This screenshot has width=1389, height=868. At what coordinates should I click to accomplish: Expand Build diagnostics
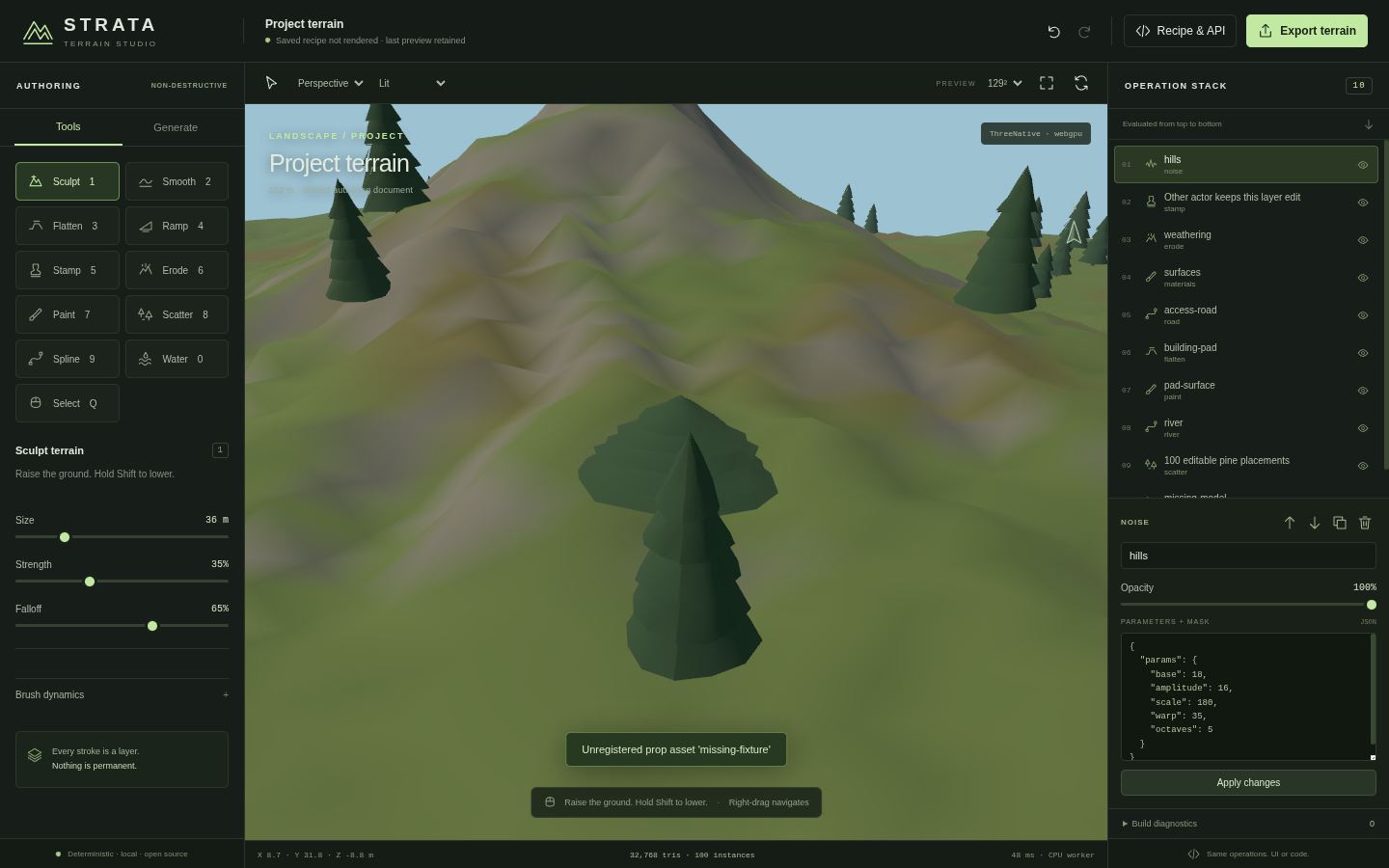1248,824
